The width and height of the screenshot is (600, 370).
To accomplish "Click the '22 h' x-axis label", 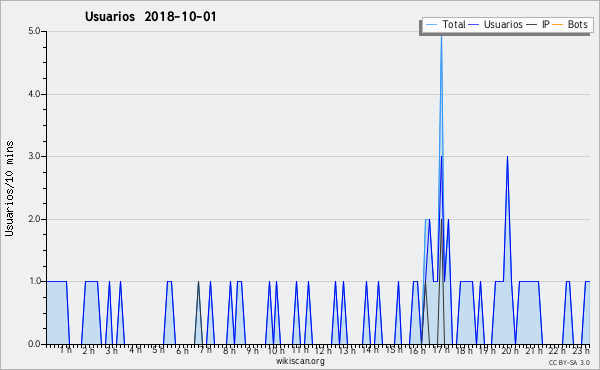I will click(x=557, y=351).
